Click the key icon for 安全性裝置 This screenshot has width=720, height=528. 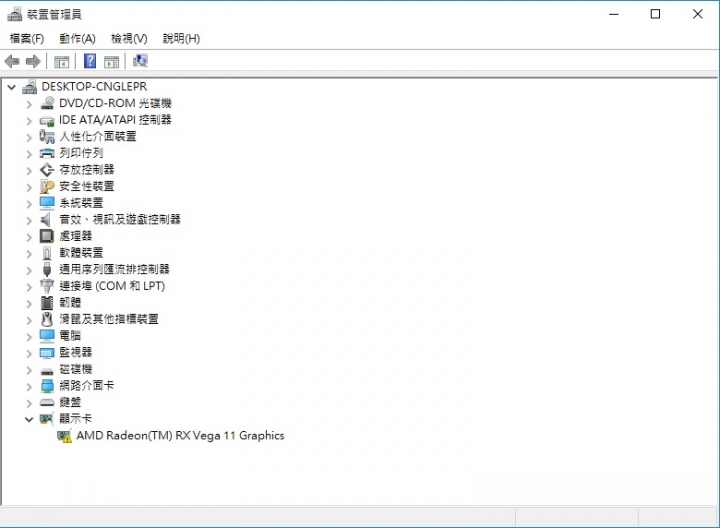(x=47, y=186)
